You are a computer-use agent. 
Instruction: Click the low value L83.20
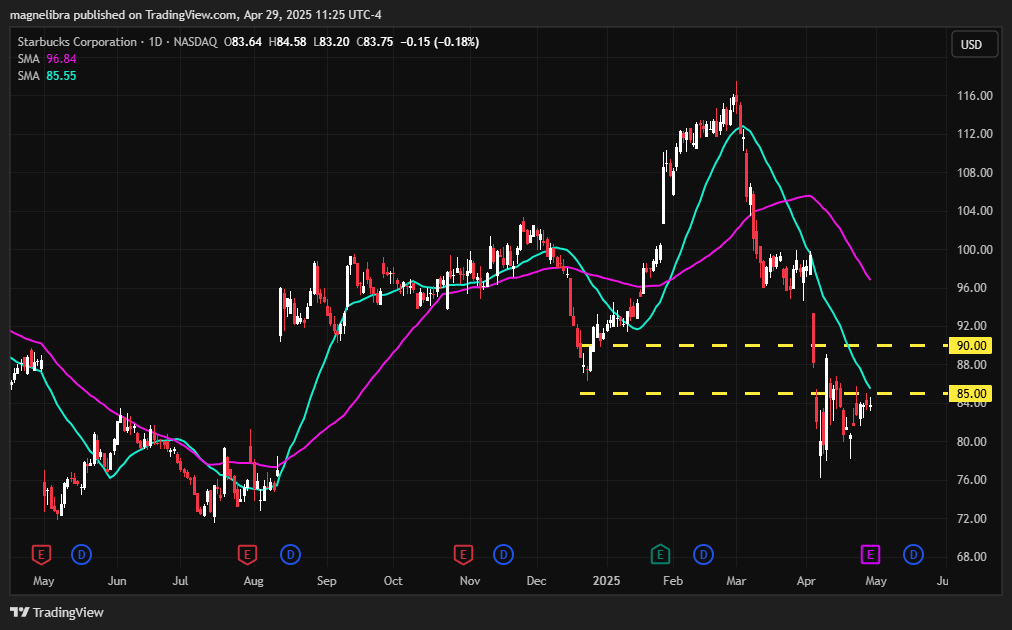click(x=331, y=42)
